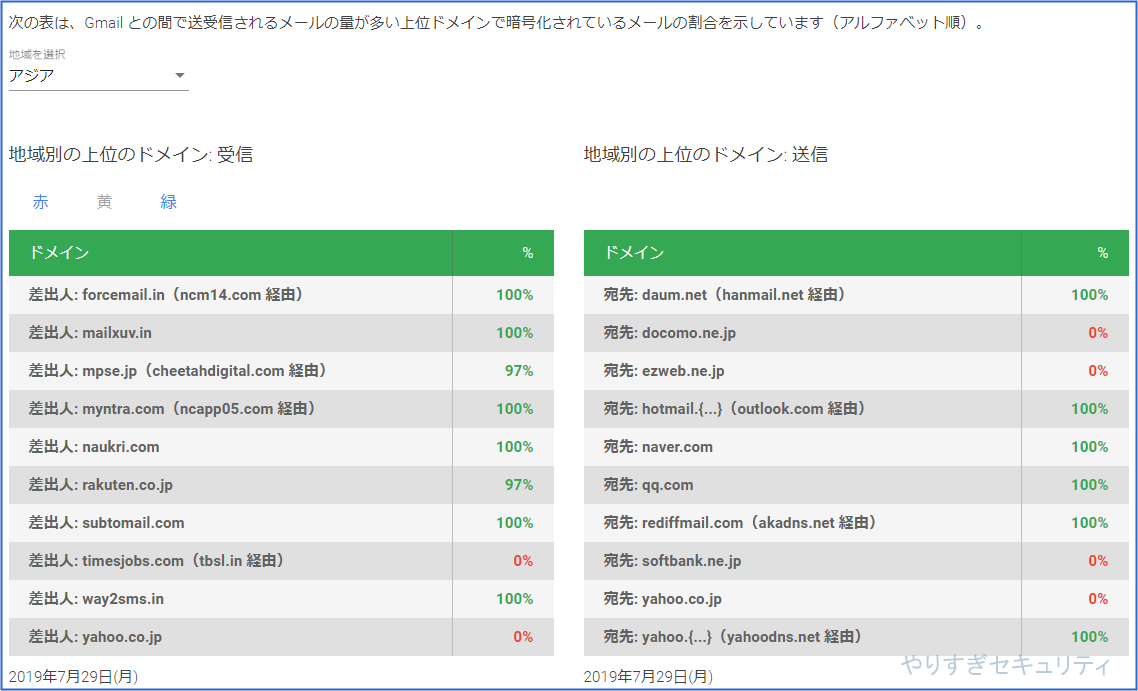Click the 97% value for mpse.jp
This screenshot has height=691, width=1138.
[x=519, y=371]
